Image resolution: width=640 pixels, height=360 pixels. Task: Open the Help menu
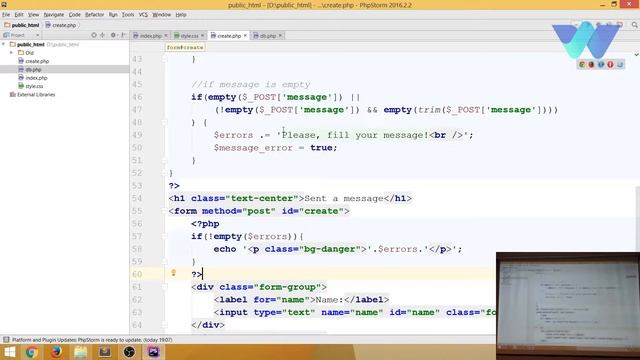181,15
